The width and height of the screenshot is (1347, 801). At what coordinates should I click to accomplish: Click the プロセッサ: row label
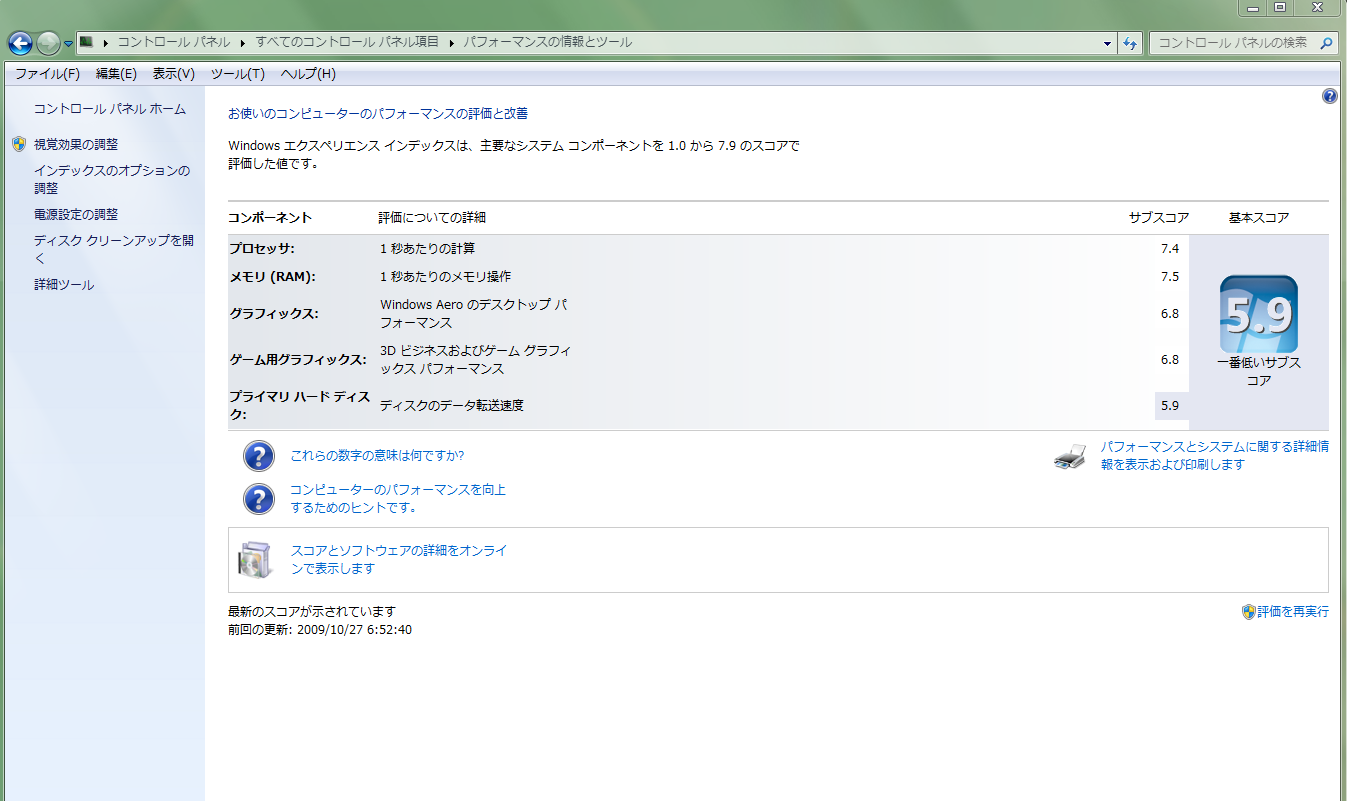pyautogui.click(x=262, y=248)
